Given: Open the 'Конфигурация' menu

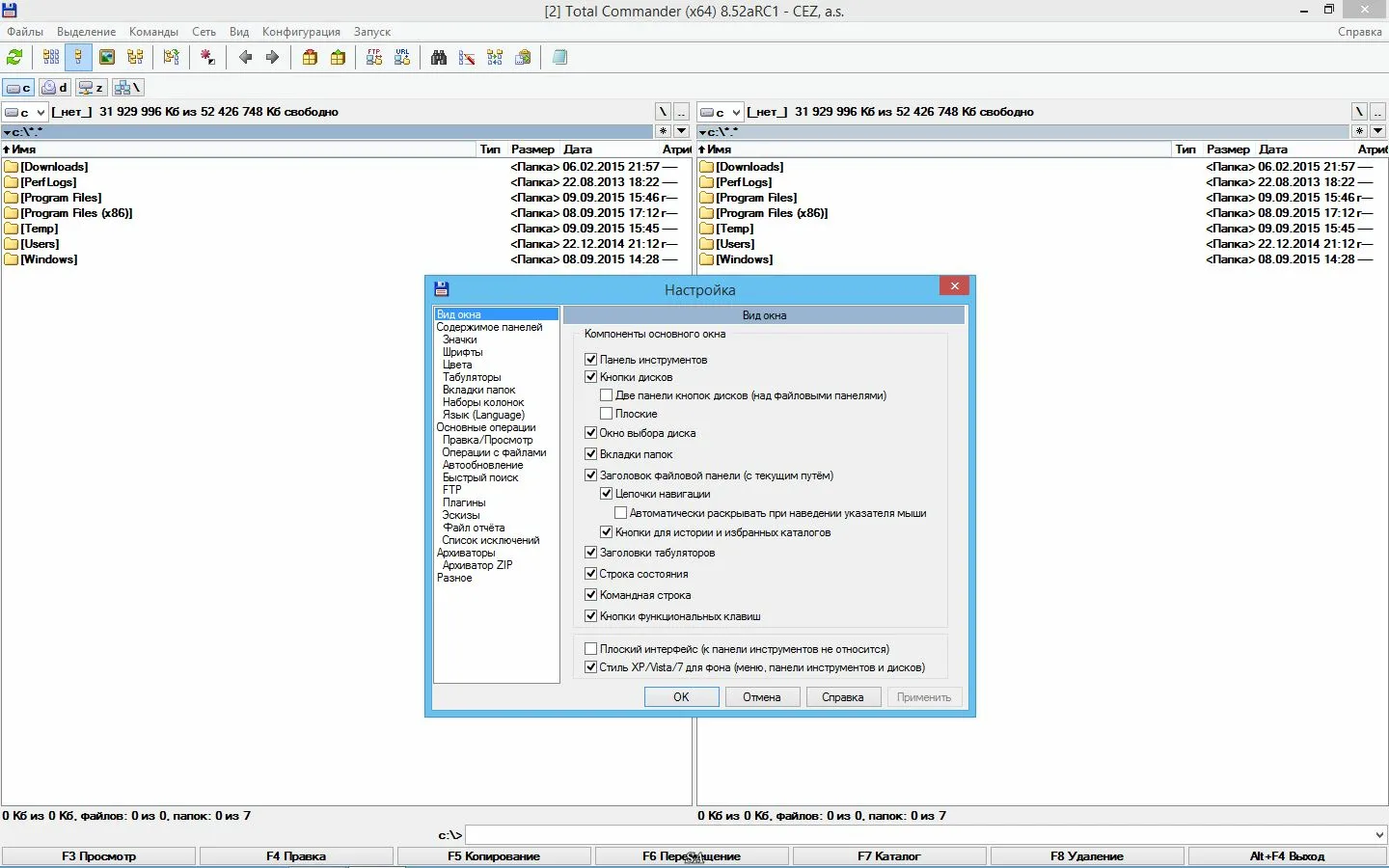Looking at the screenshot, I should [301, 32].
